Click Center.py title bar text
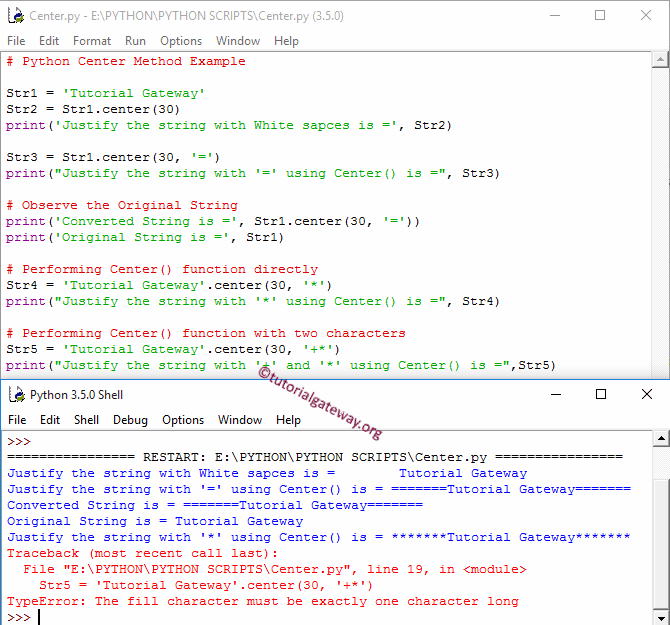This screenshot has height=625, width=670. (x=186, y=16)
